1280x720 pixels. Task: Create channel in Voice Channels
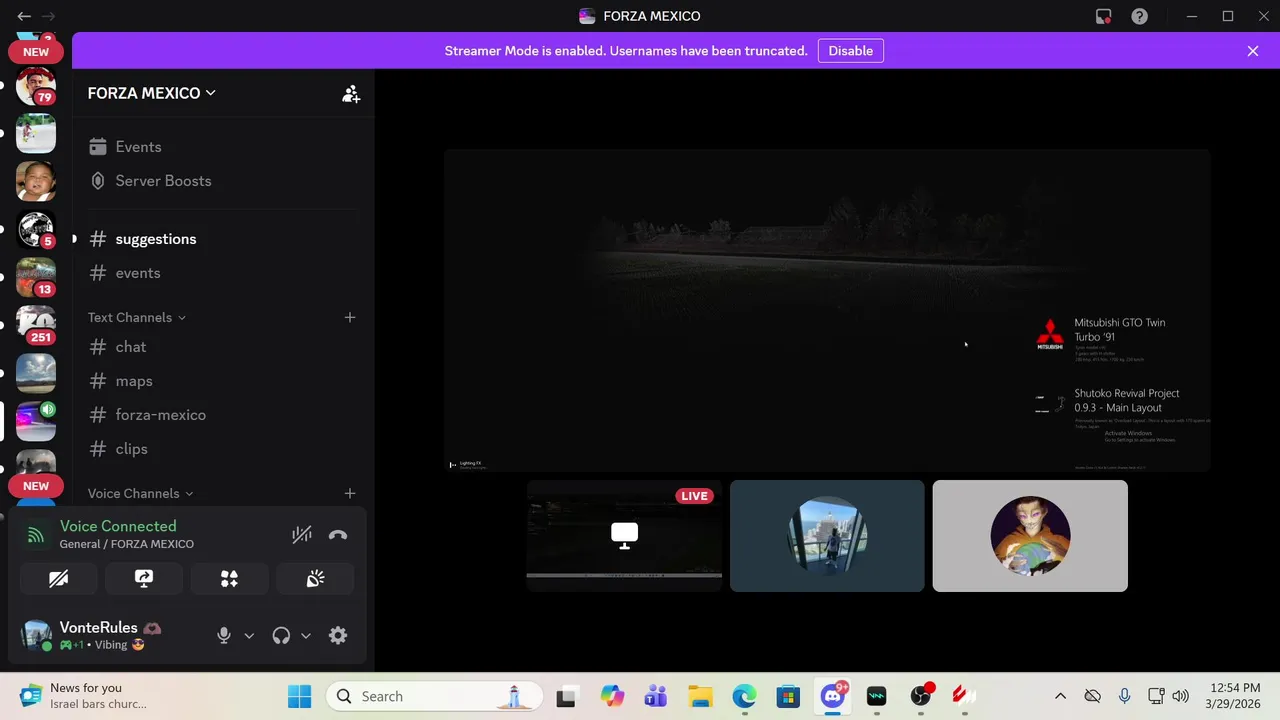click(x=350, y=493)
